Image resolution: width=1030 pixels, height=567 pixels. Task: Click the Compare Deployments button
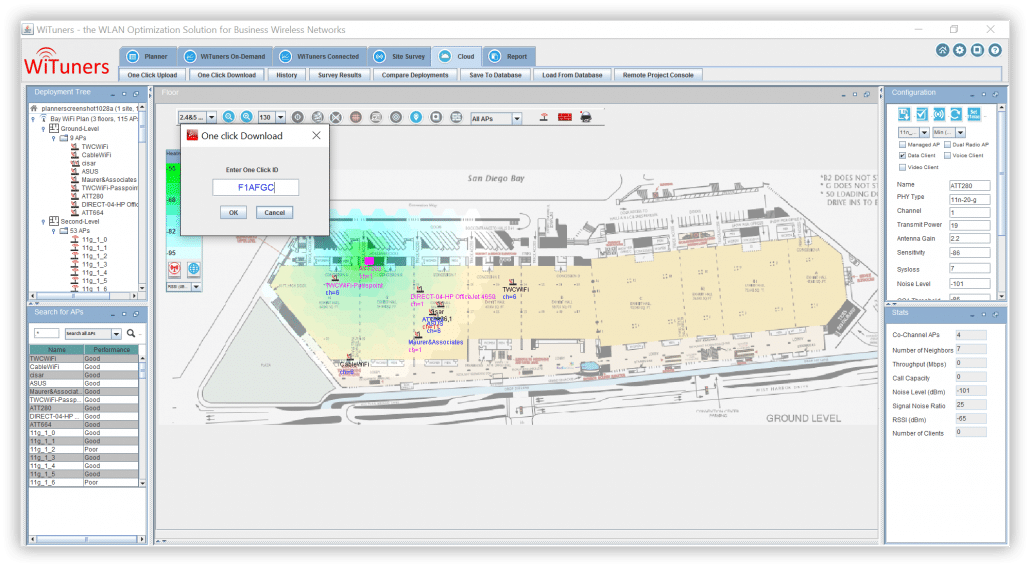415,75
